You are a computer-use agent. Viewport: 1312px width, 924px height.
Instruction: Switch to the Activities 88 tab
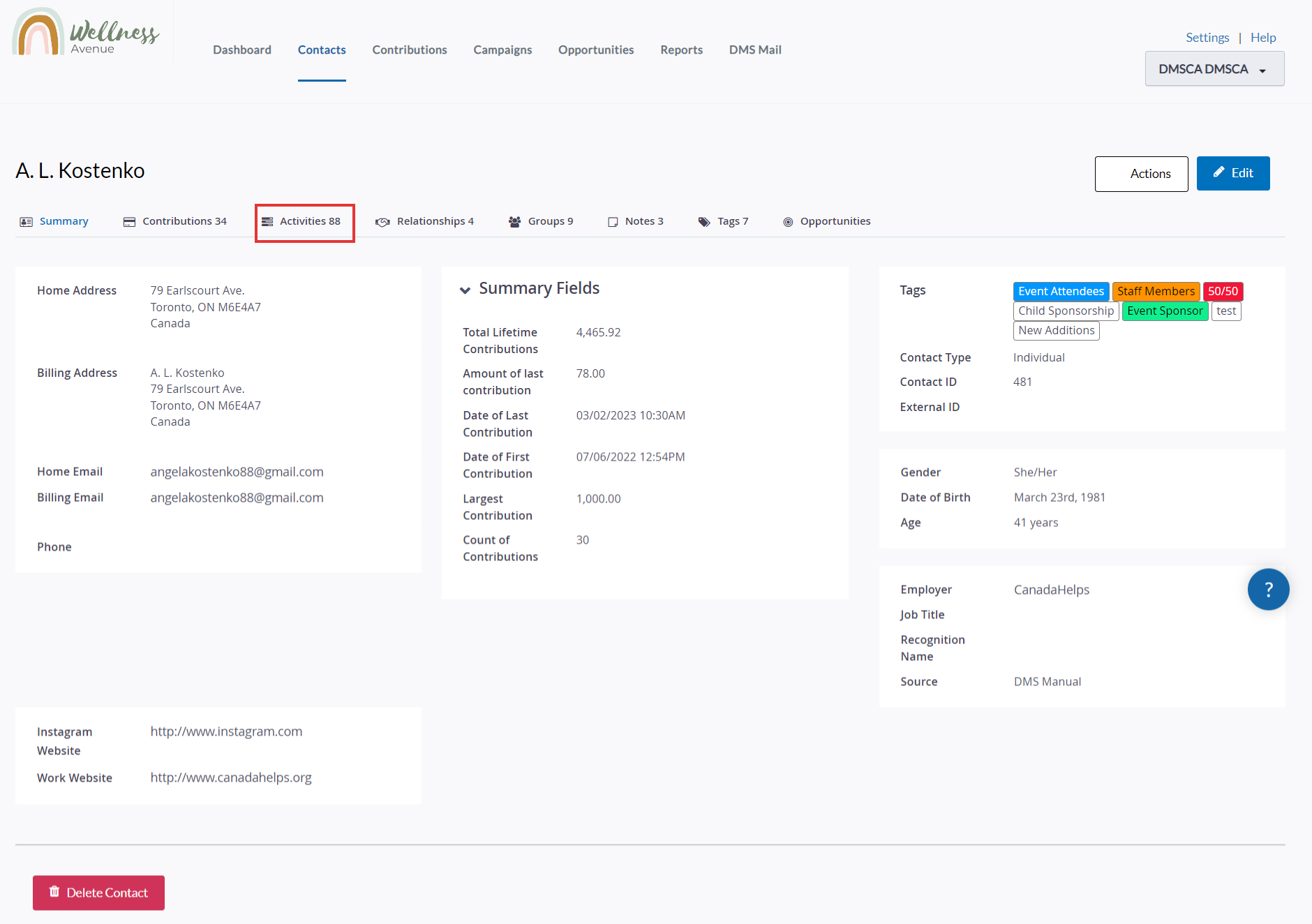pyautogui.click(x=301, y=221)
